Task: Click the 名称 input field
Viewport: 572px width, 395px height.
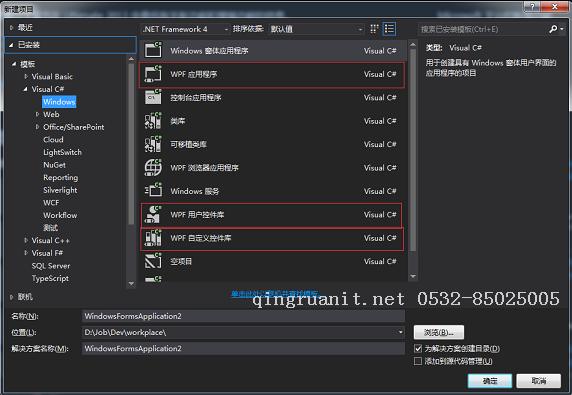Action: pos(243,316)
